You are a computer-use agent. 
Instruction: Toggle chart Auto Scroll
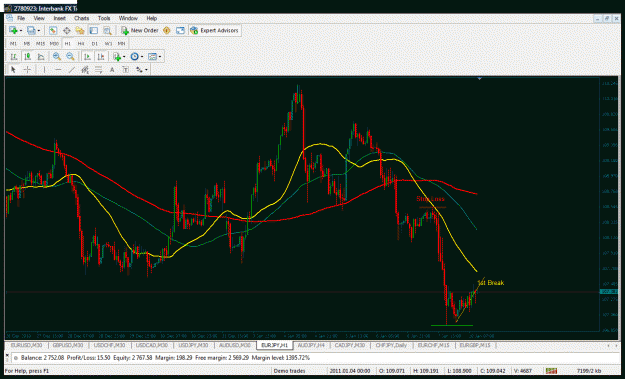87,57
